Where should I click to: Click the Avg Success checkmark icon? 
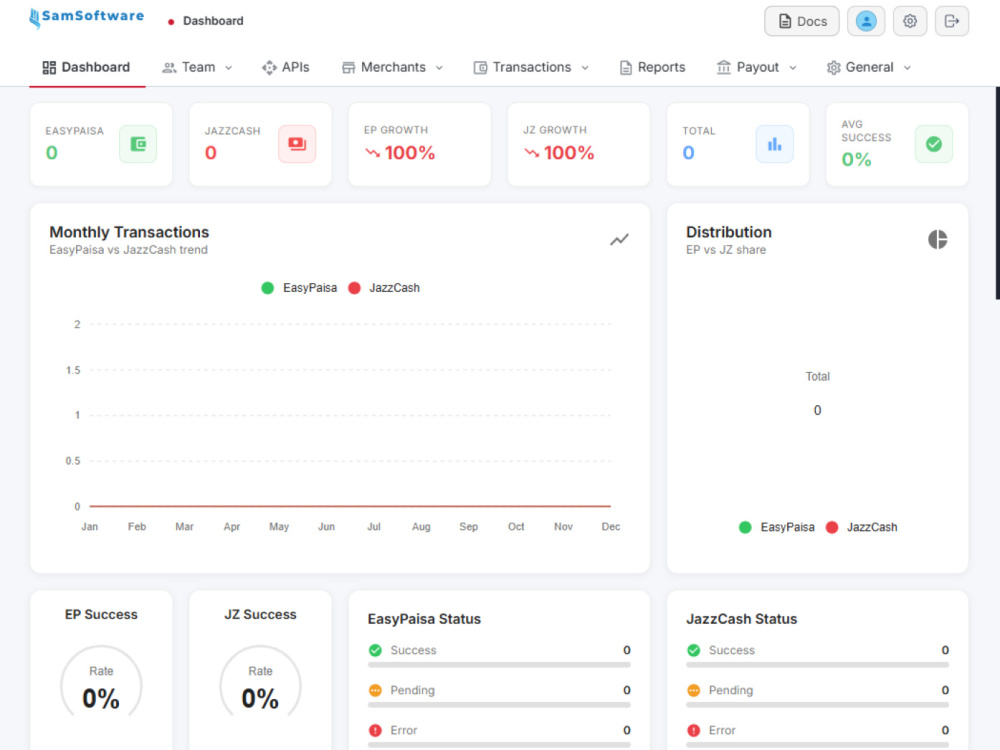[x=934, y=144]
